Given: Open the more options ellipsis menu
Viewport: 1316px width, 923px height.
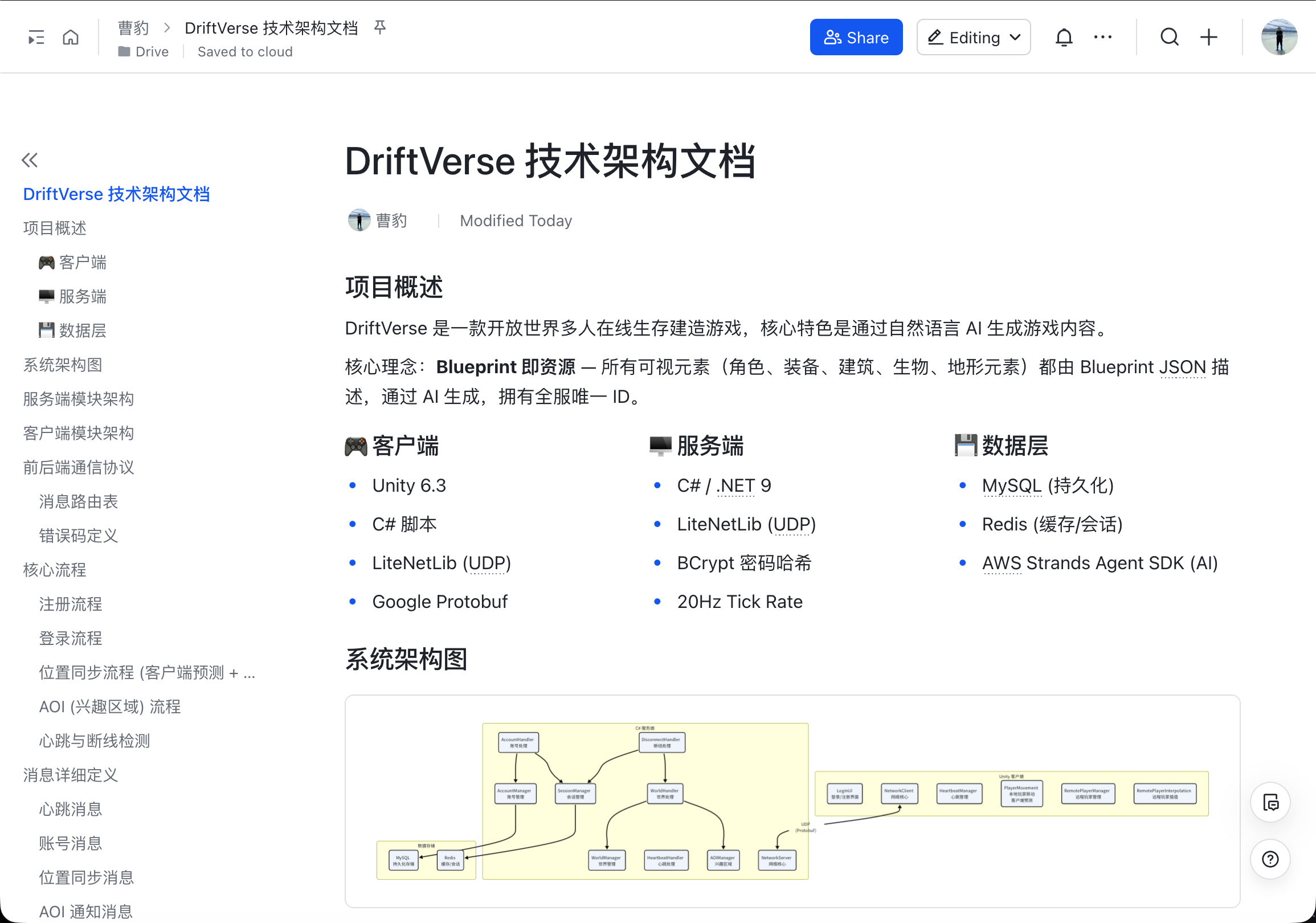Looking at the screenshot, I should (1102, 36).
